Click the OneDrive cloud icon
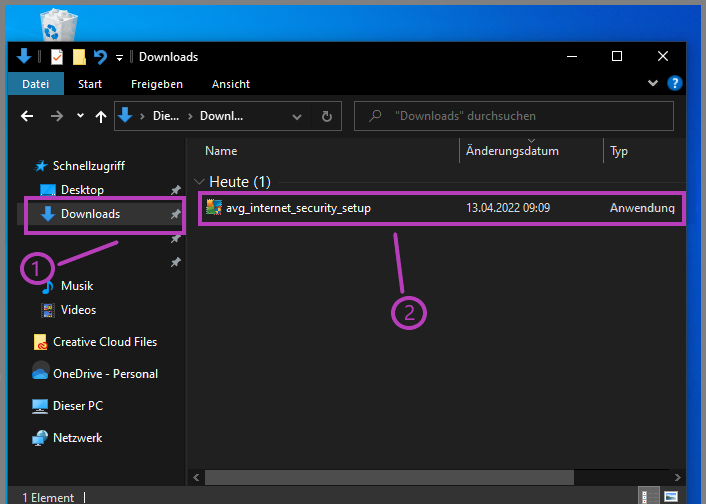Image resolution: width=706 pixels, height=504 pixels. click(x=40, y=372)
